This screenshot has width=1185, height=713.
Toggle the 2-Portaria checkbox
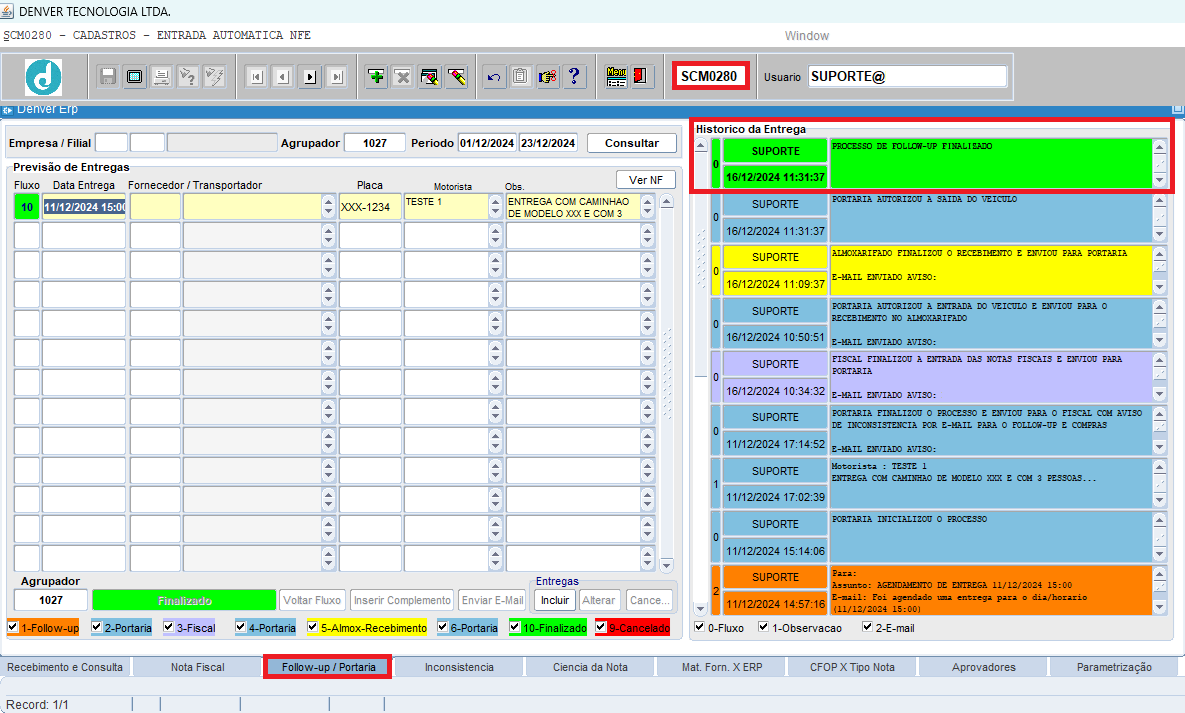(96, 627)
